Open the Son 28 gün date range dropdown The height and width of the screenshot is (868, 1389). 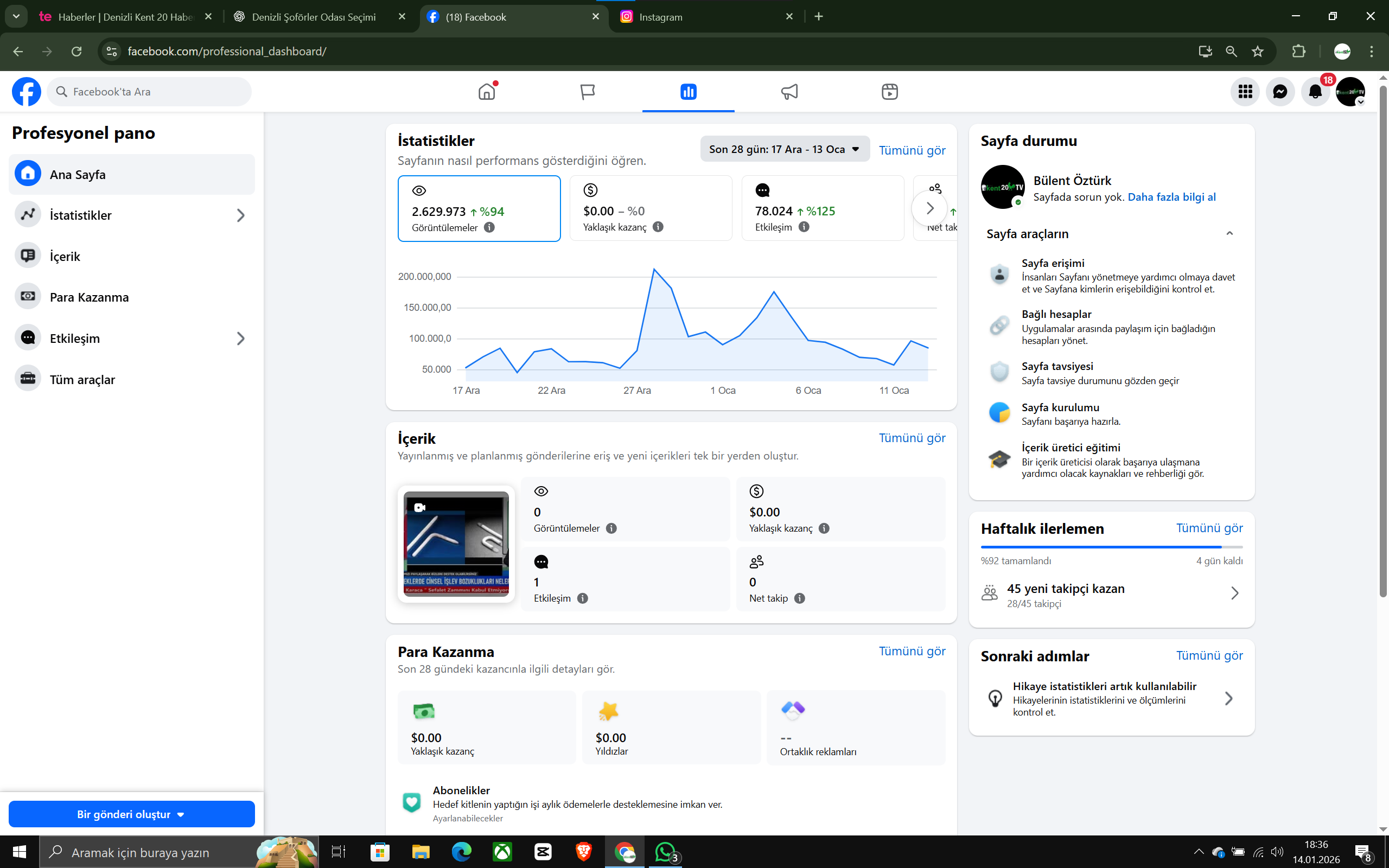tap(784, 149)
